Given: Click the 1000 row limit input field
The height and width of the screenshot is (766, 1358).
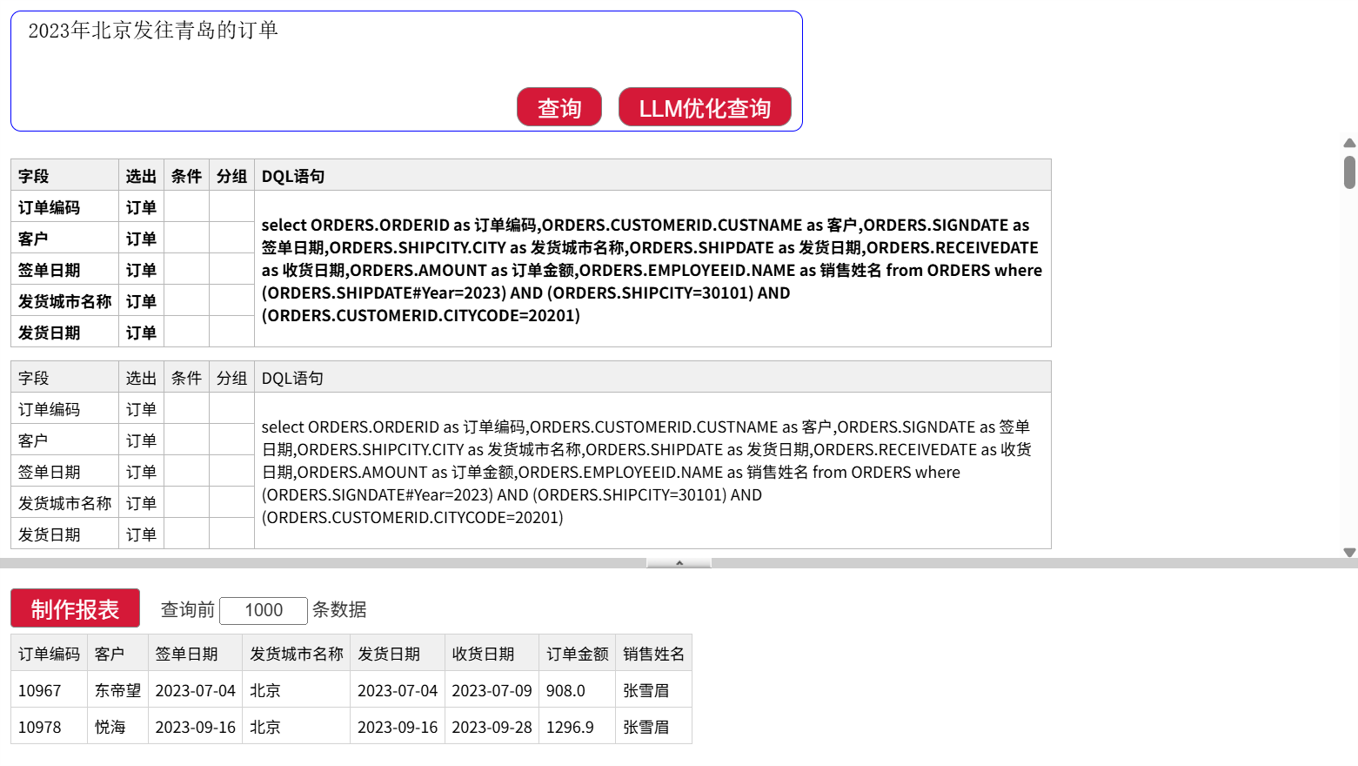Looking at the screenshot, I should [263, 610].
